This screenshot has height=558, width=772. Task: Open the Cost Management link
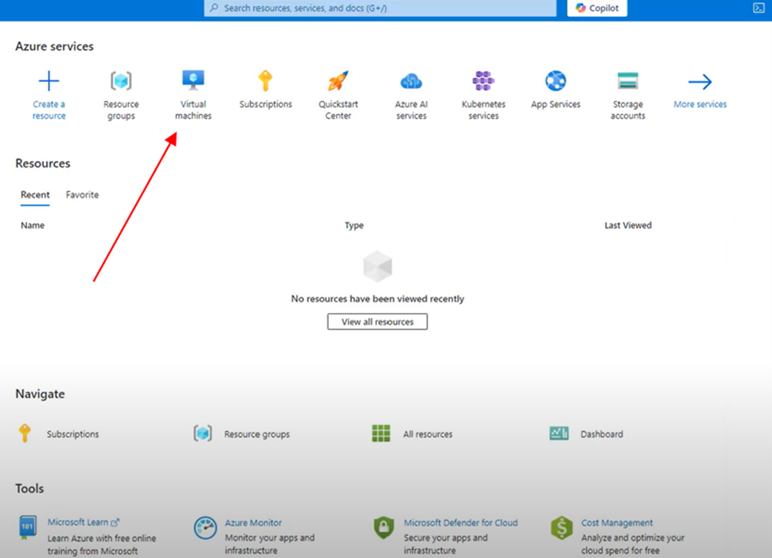coord(616,523)
